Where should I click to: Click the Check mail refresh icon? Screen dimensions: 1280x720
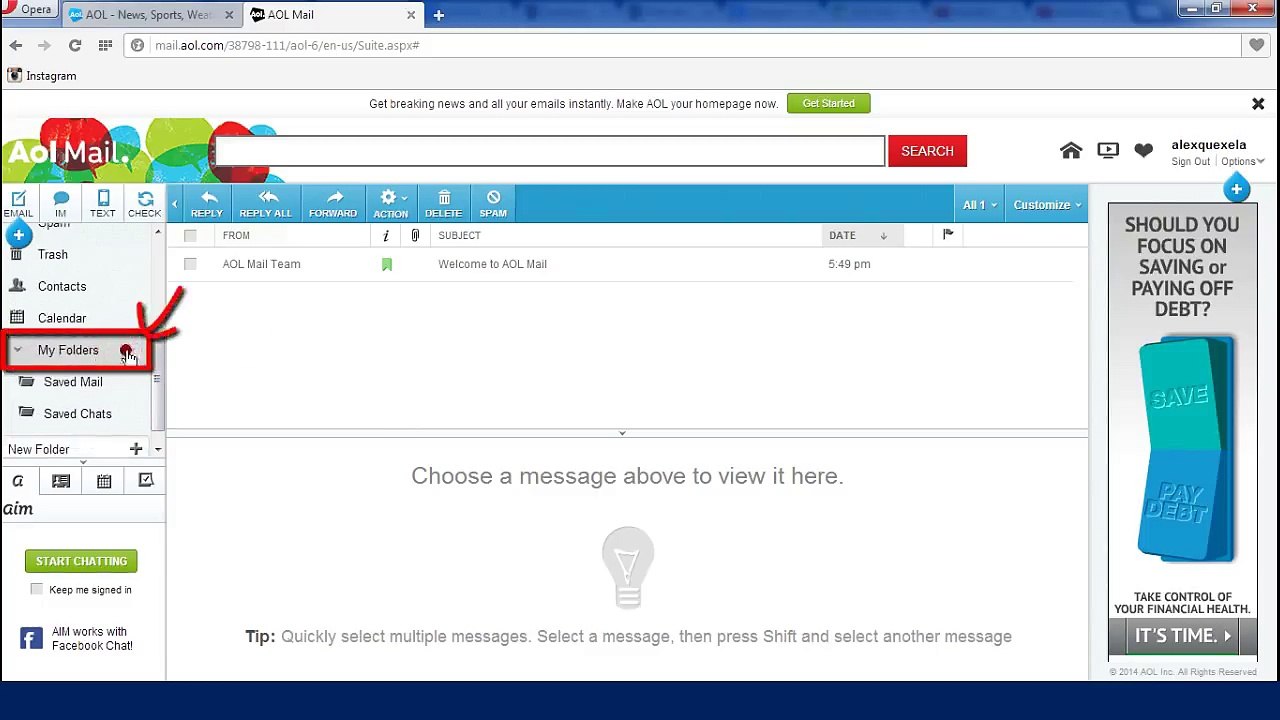(145, 203)
